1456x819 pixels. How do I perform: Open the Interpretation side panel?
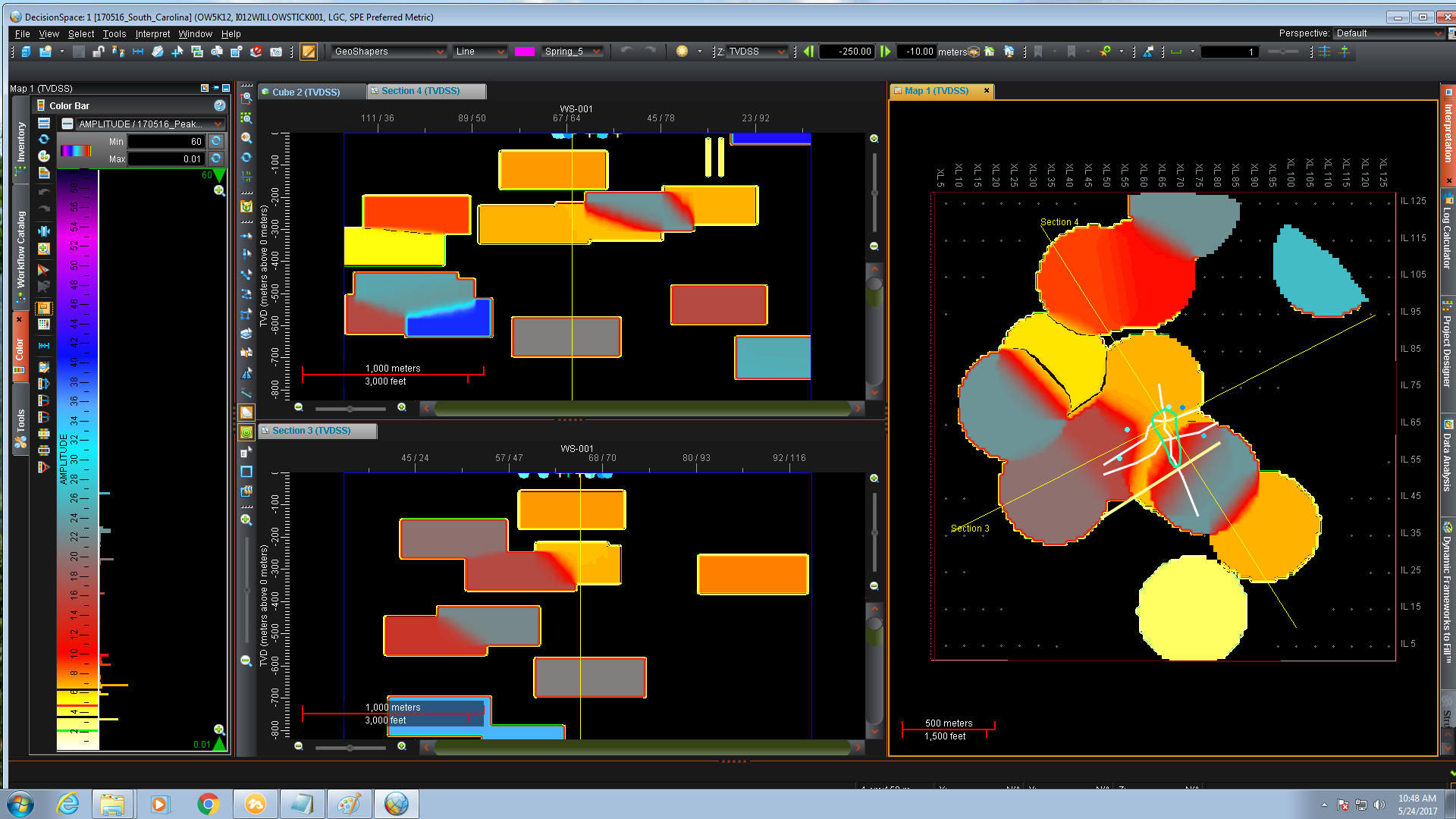point(1448,133)
